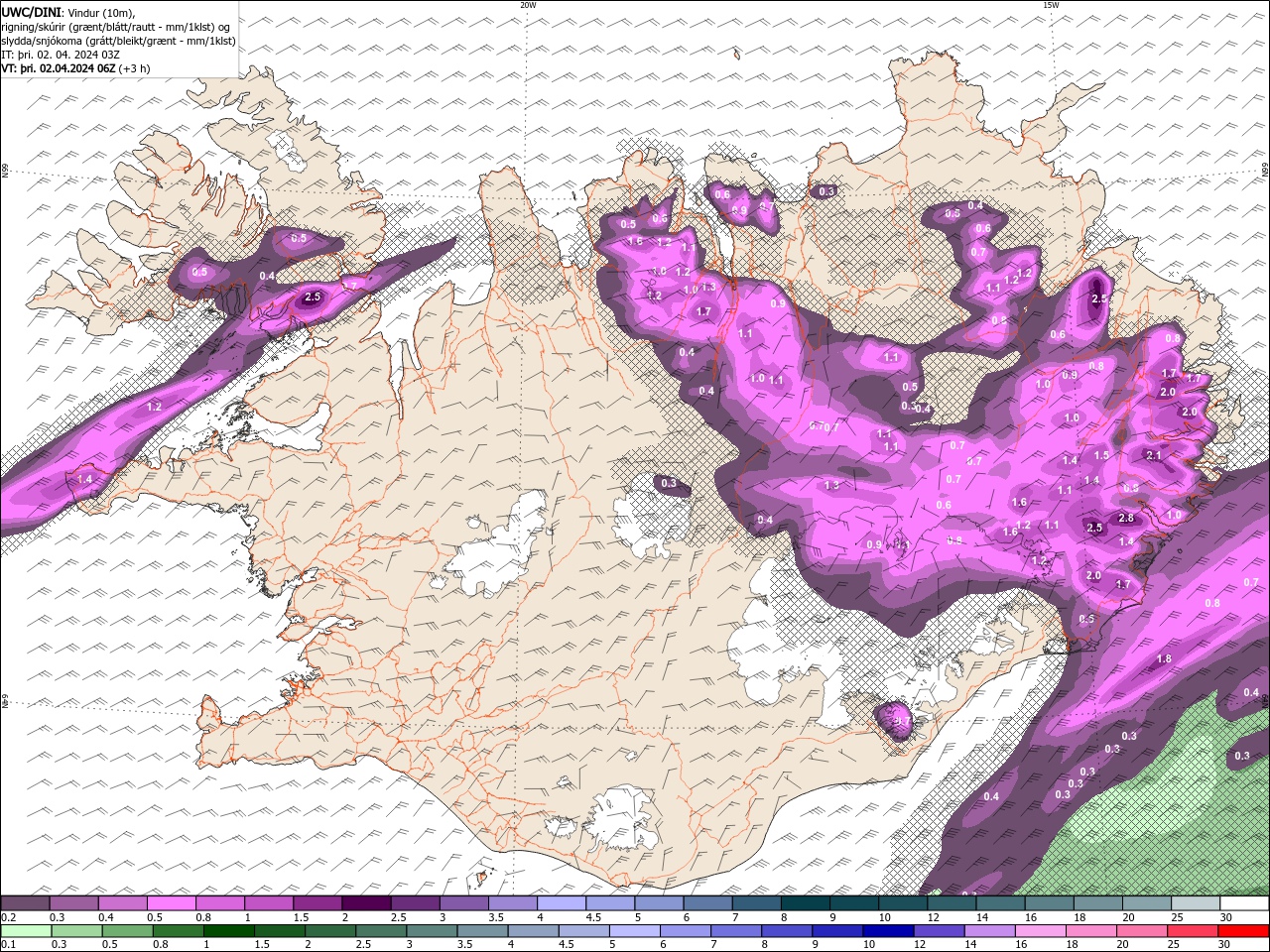Choose the 14 teal swatch on snow scale
1270x952 pixels.
click(x=1000, y=903)
